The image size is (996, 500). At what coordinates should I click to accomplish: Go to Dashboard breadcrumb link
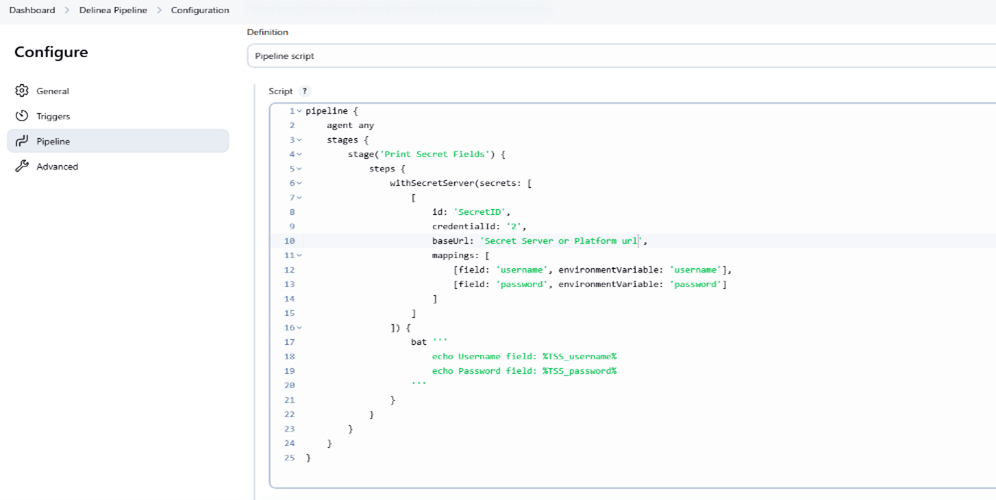click(x=32, y=10)
